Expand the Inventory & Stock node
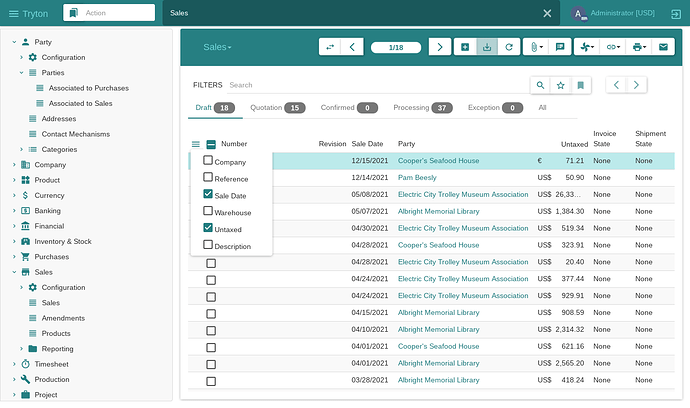The image size is (690, 408). pyautogui.click(x=14, y=241)
